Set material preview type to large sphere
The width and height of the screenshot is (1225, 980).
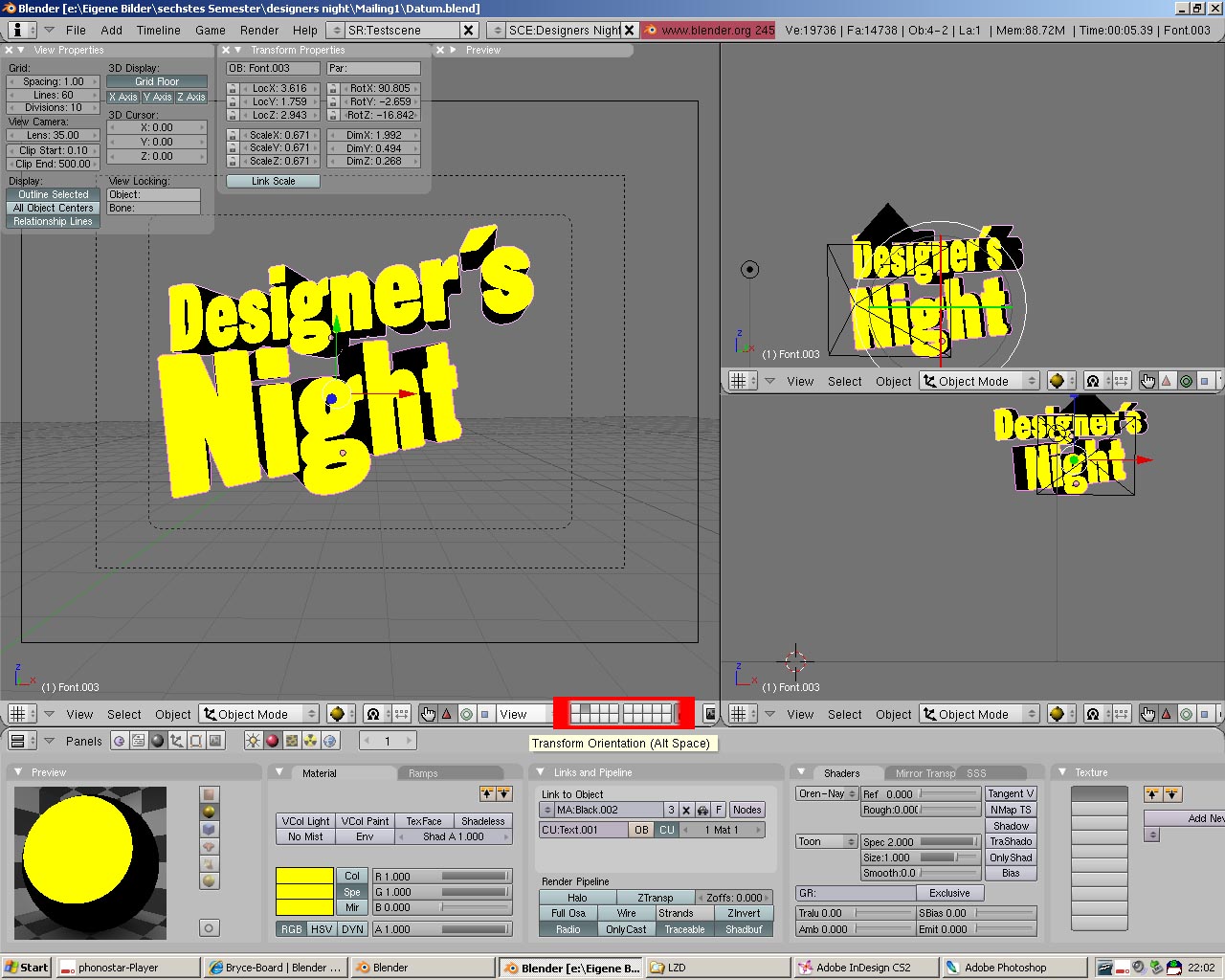pos(209,880)
